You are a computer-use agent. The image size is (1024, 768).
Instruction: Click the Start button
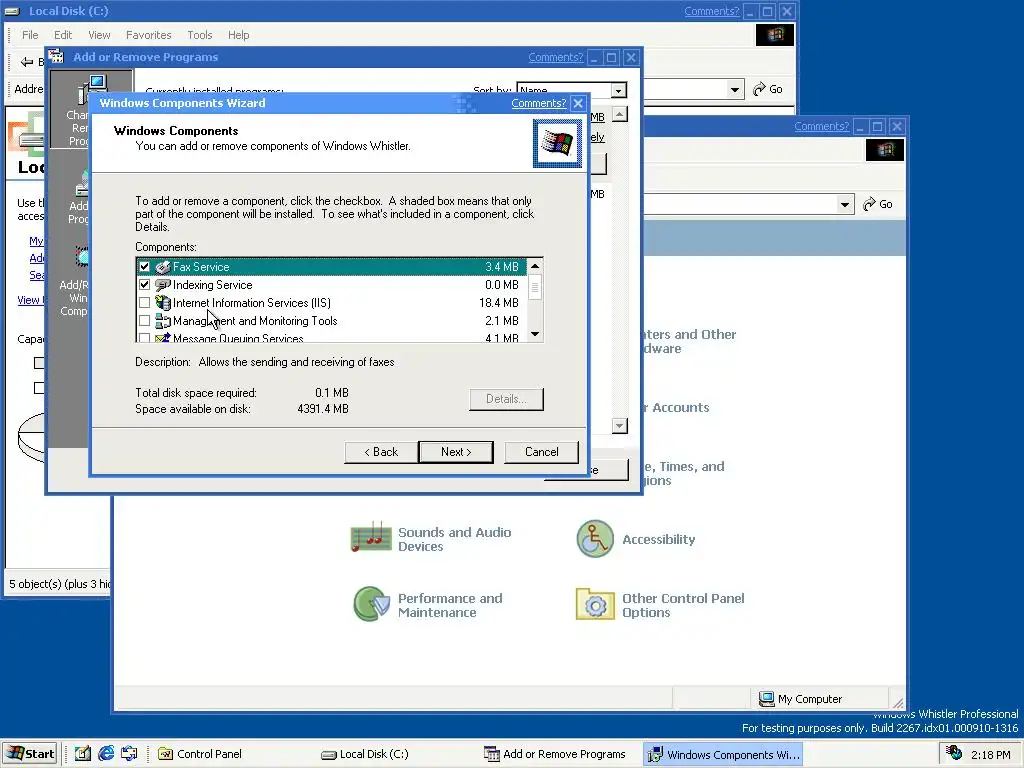[31, 754]
